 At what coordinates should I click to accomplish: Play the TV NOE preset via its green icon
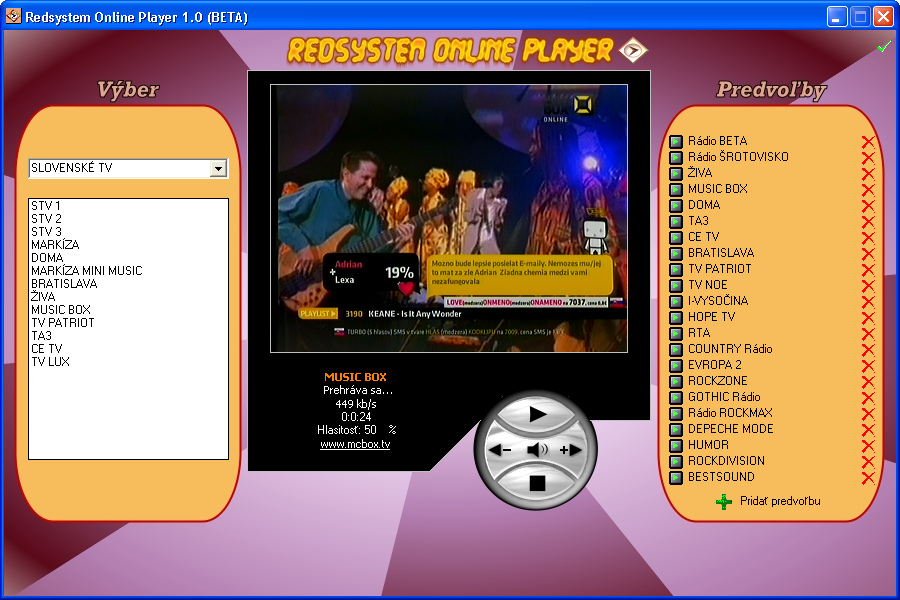(x=676, y=285)
